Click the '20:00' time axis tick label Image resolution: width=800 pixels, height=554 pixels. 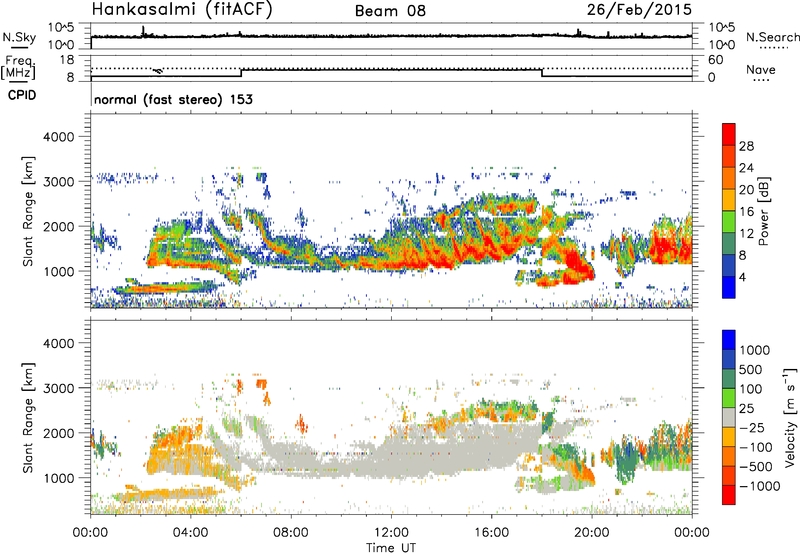pos(592,533)
